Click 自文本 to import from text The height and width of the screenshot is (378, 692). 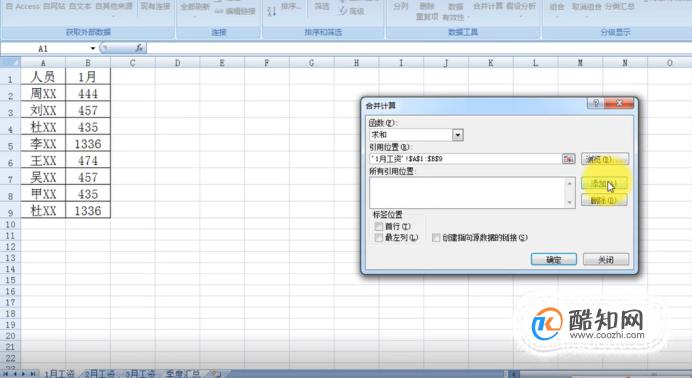pyautogui.click(x=80, y=7)
